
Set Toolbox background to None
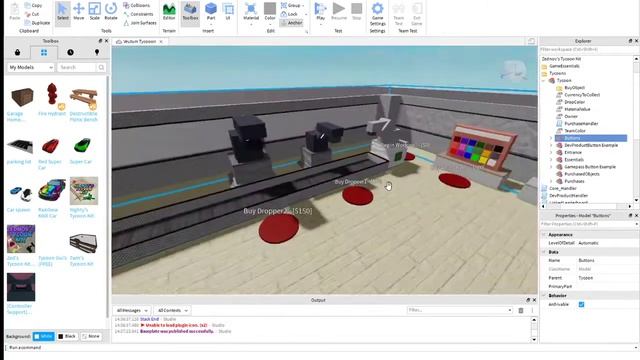point(91,336)
